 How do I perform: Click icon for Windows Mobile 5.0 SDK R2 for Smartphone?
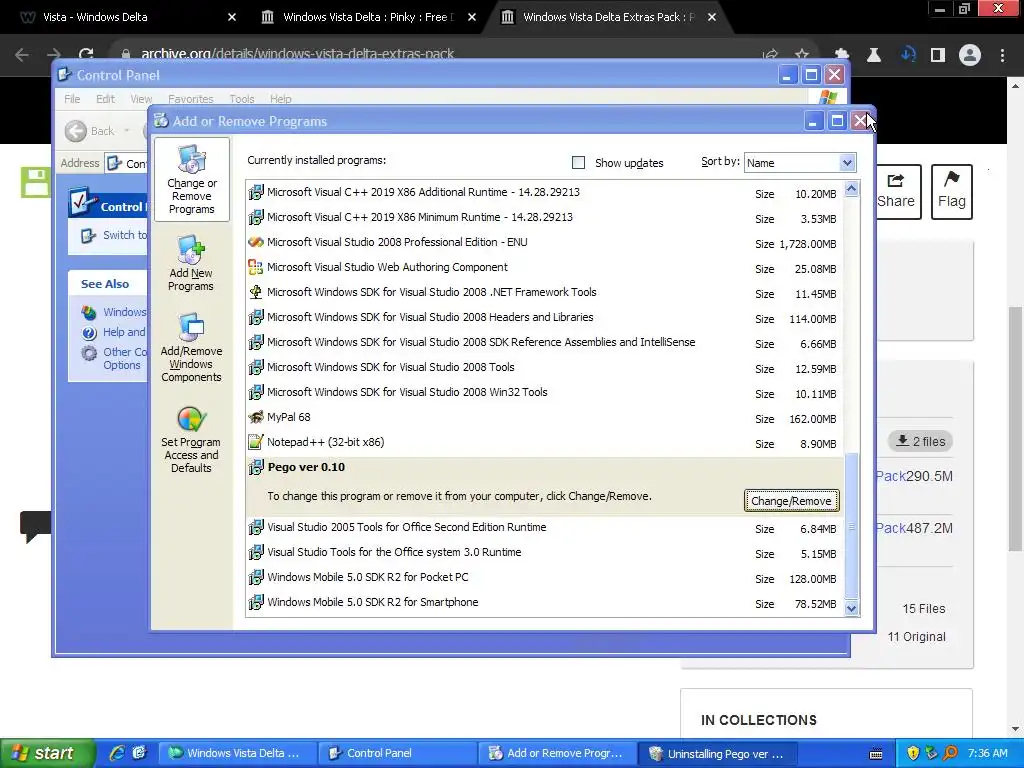(x=256, y=602)
